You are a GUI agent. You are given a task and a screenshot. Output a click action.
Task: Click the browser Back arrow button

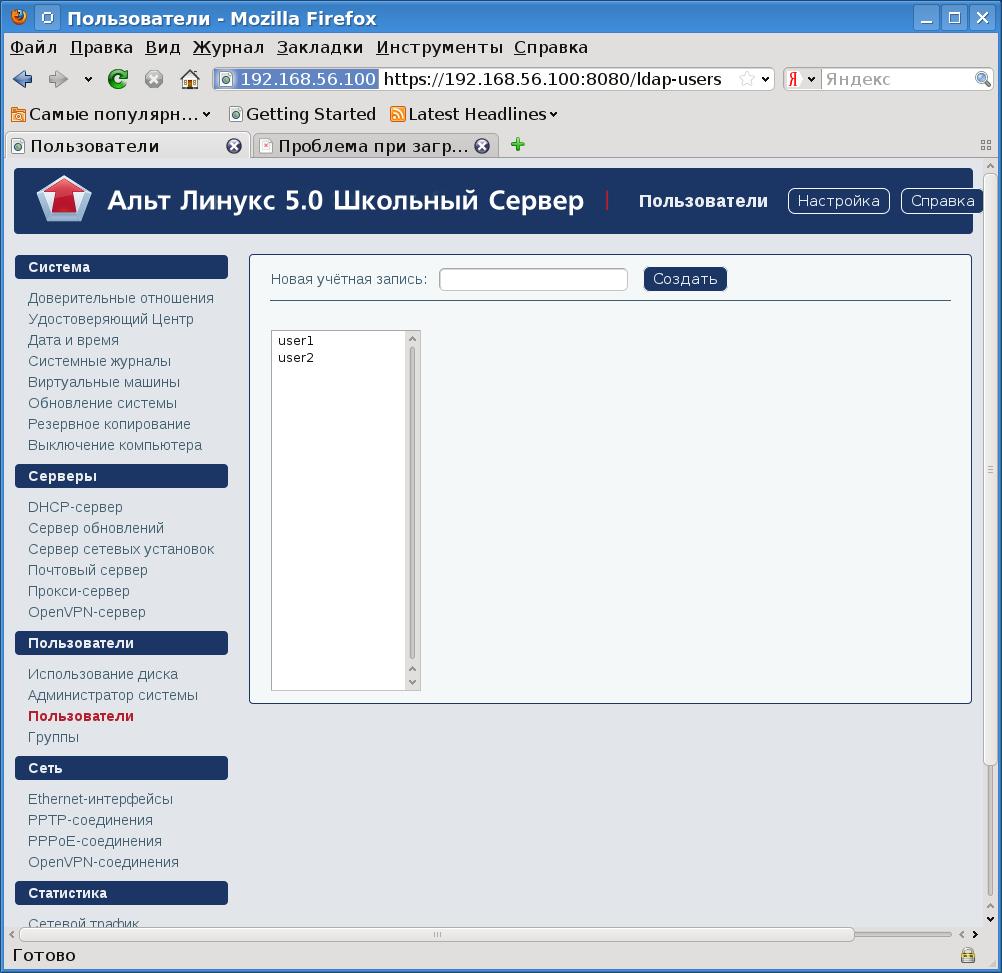[23, 79]
